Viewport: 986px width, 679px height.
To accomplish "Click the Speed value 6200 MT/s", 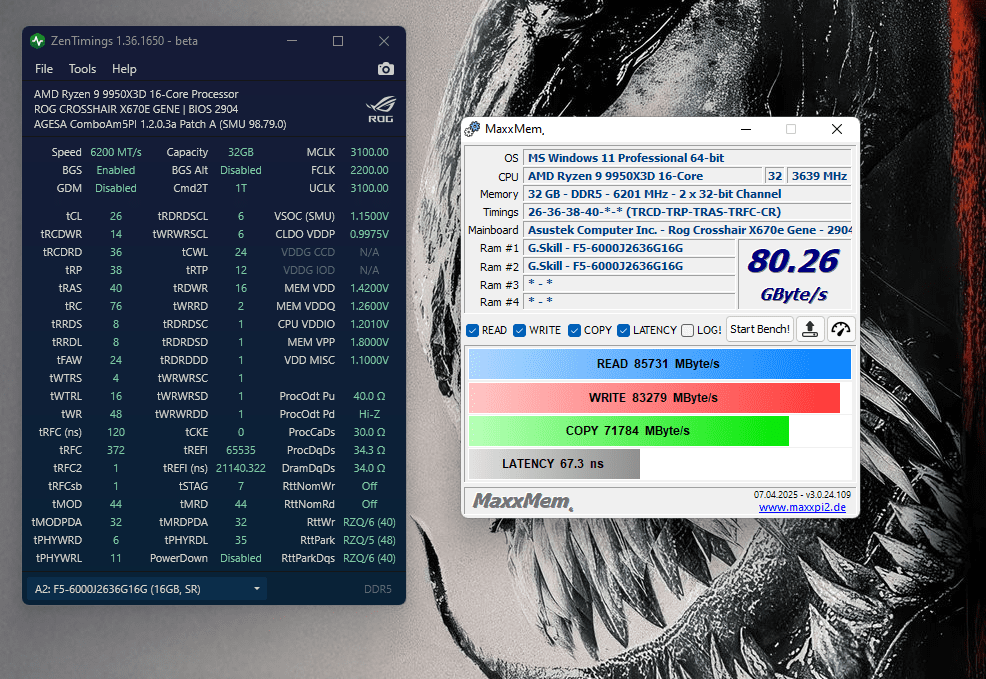I will point(116,152).
